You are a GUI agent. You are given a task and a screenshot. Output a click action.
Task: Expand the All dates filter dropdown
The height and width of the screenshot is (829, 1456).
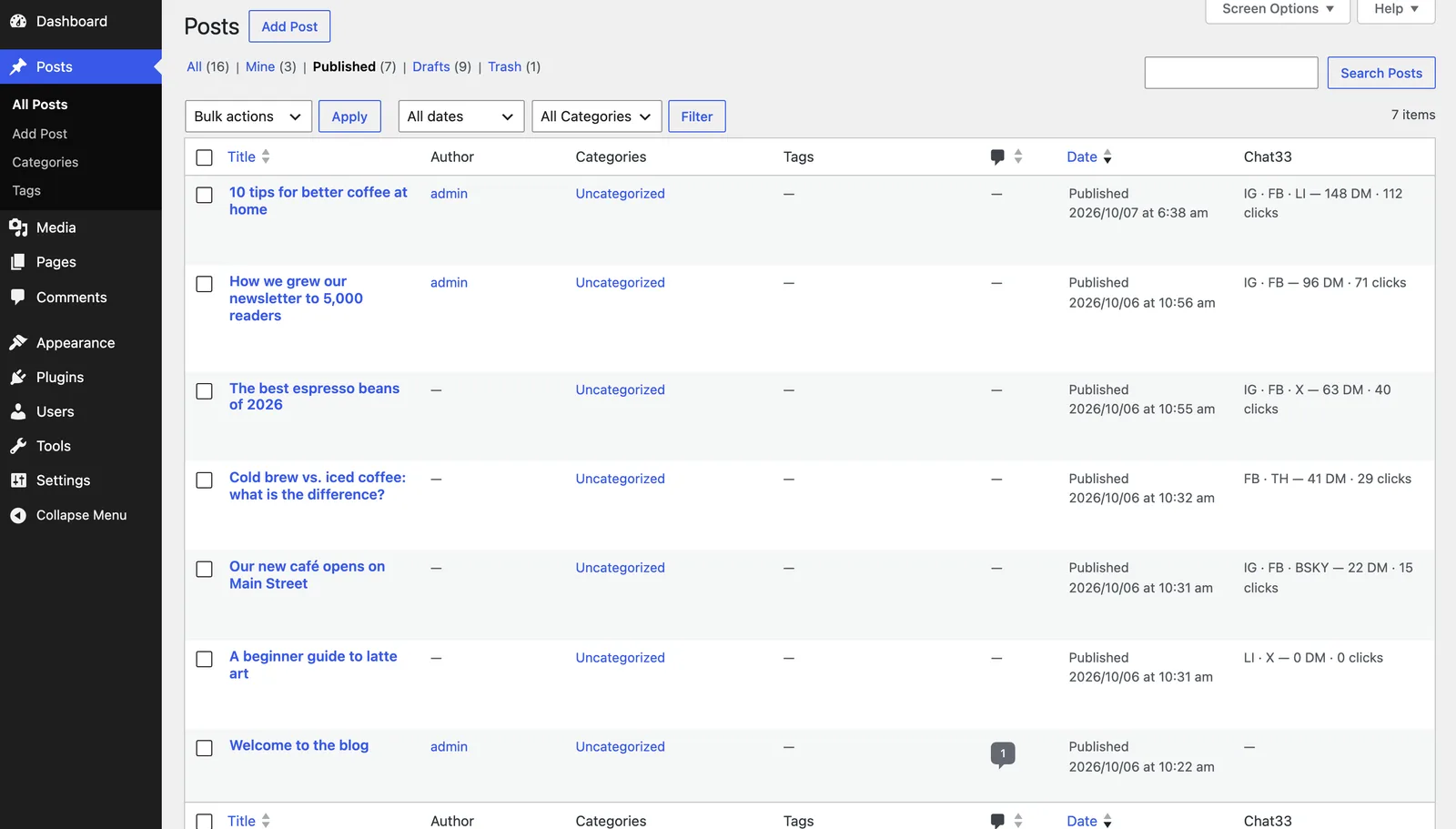461,116
